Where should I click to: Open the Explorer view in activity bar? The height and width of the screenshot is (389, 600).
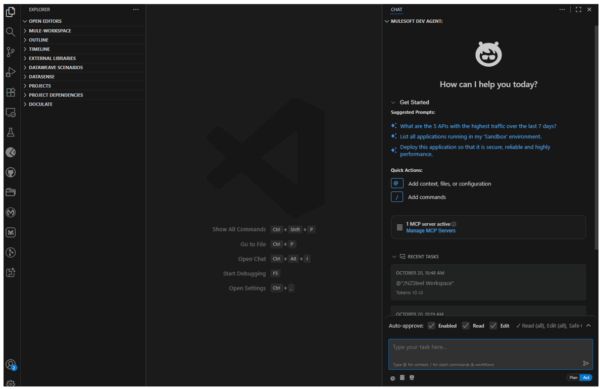pyautogui.click(x=11, y=12)
